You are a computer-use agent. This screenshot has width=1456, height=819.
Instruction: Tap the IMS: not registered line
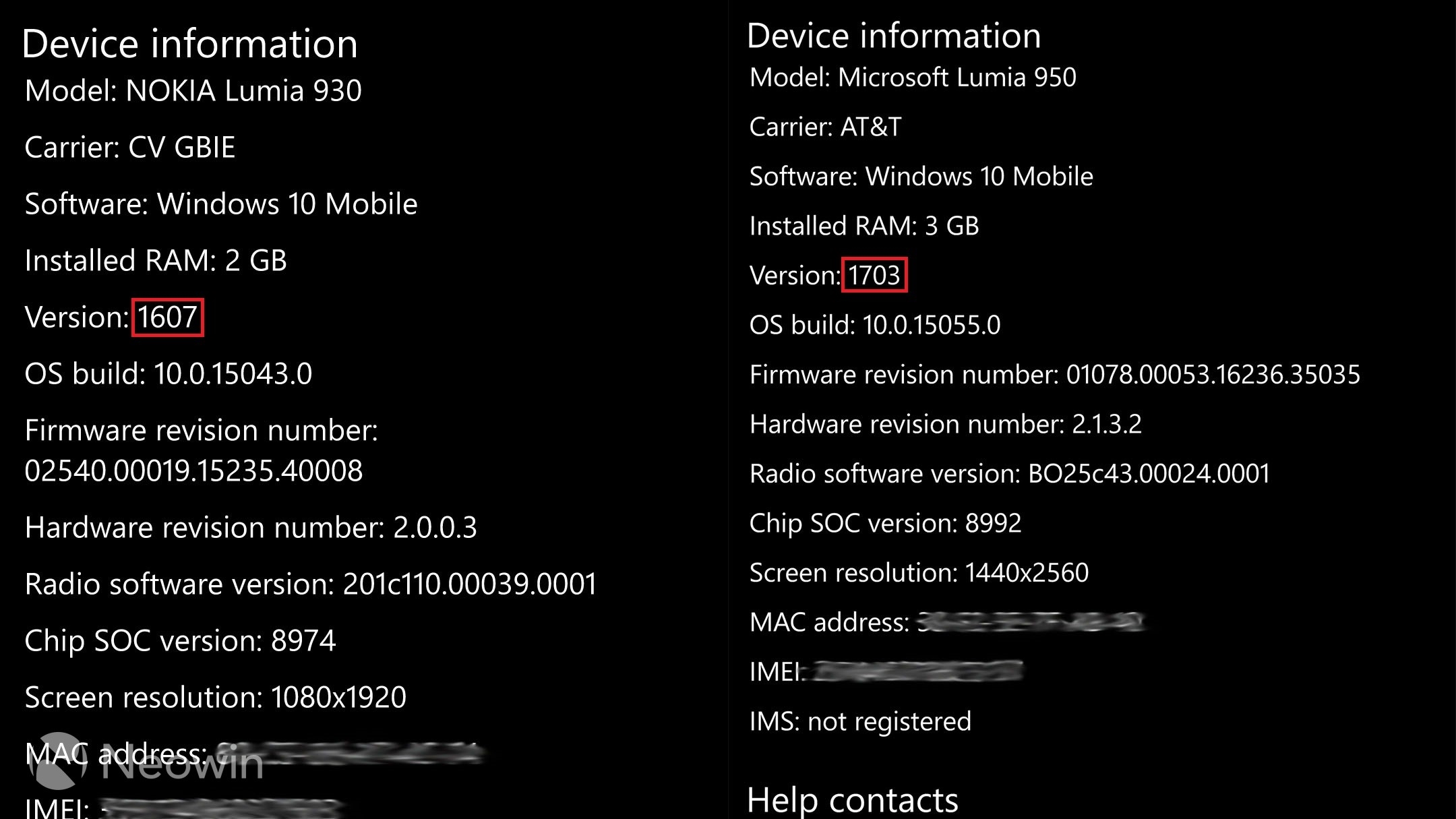click(860, 721)
